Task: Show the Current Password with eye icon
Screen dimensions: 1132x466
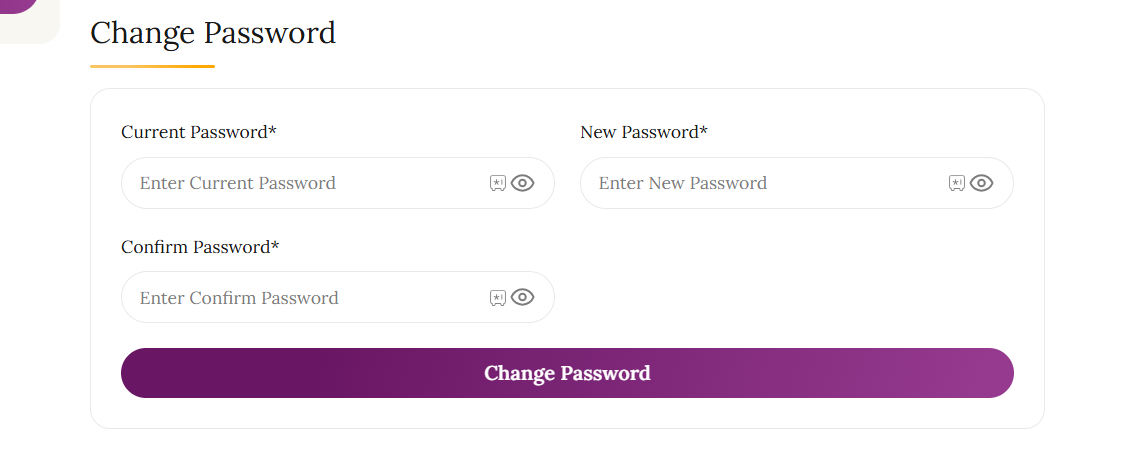Action: [523, 183]
